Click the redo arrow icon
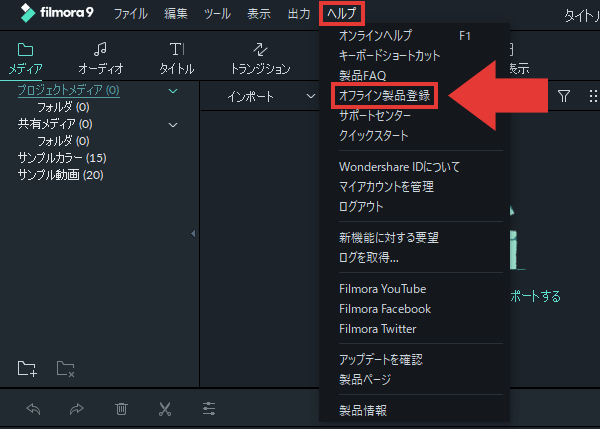The width and height of the screenshot is (600, 429). pos(77,409)
